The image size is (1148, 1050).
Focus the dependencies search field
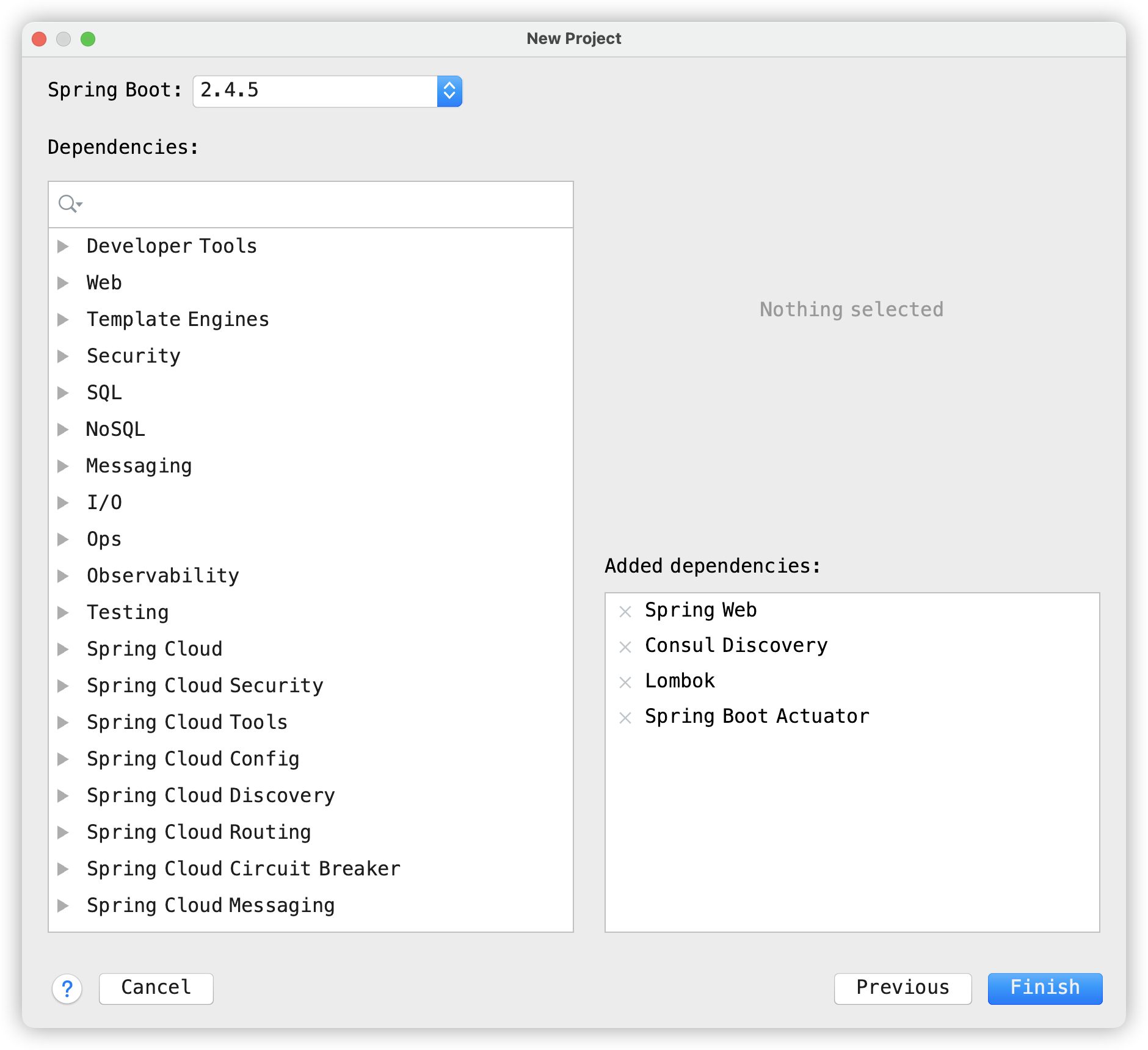tap(311, 204)
